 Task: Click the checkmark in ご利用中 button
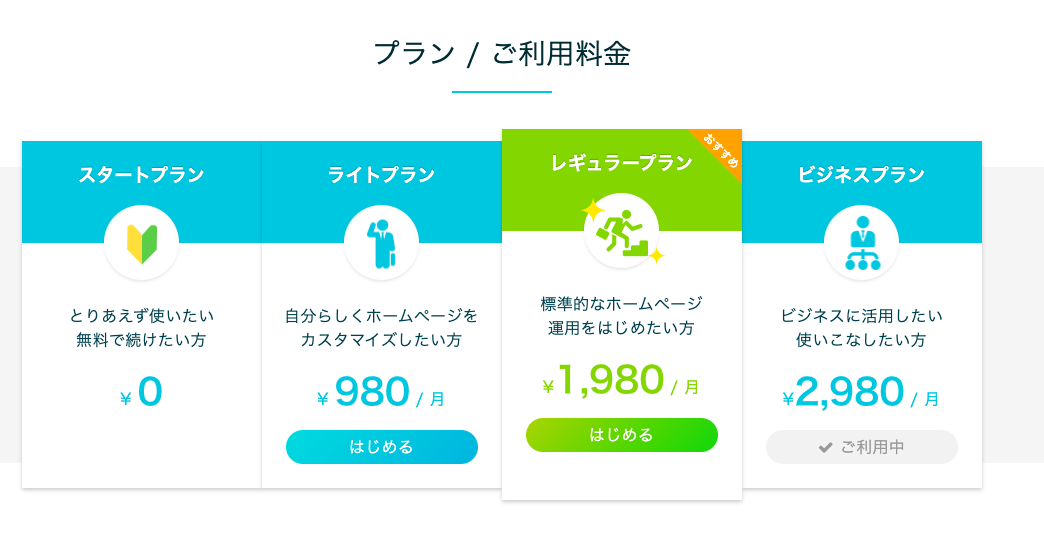(826, 447)
